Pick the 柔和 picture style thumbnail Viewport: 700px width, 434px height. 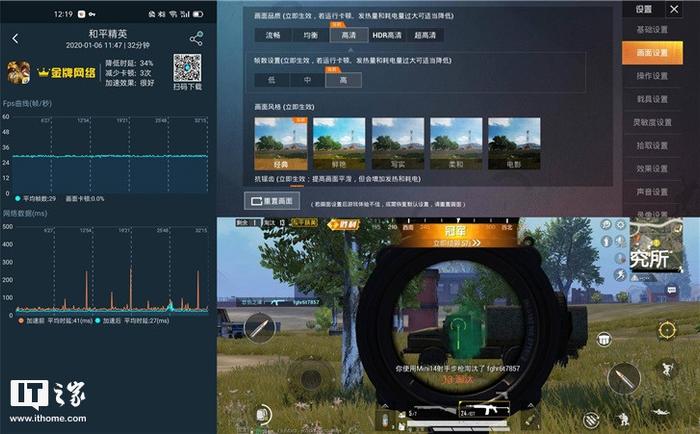coord(456,144)
